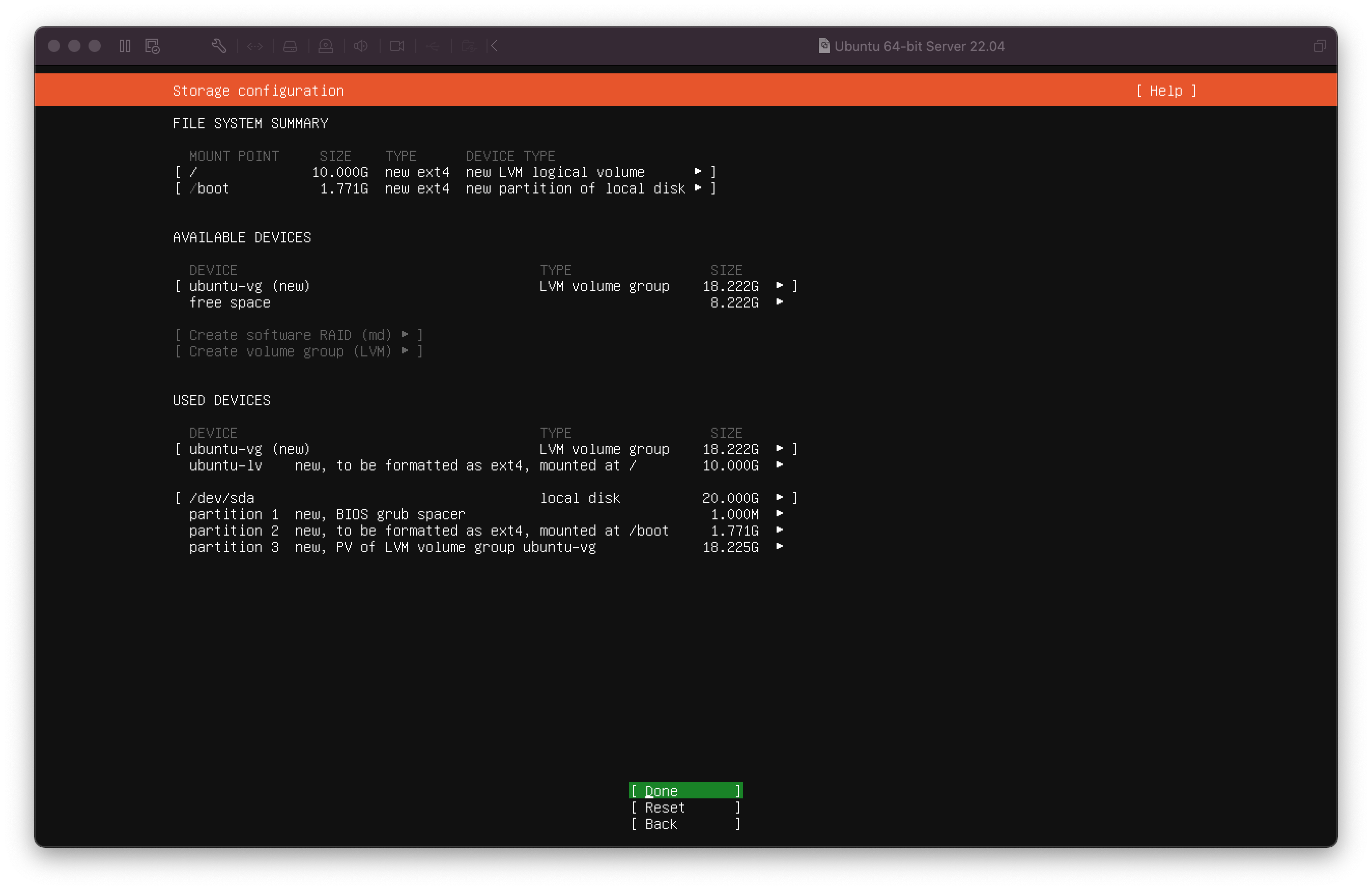
Task: Click the Help button
Action: pyautogui.click(x=1165, y=91)
